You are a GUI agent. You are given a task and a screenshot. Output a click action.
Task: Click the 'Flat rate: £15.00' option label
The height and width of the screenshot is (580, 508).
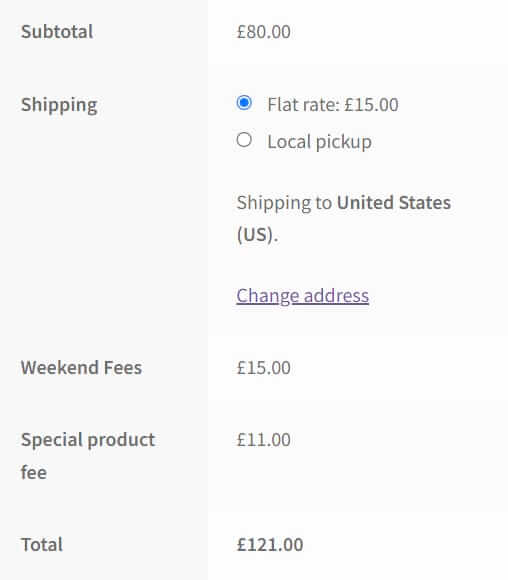click(x=333, y=105)
